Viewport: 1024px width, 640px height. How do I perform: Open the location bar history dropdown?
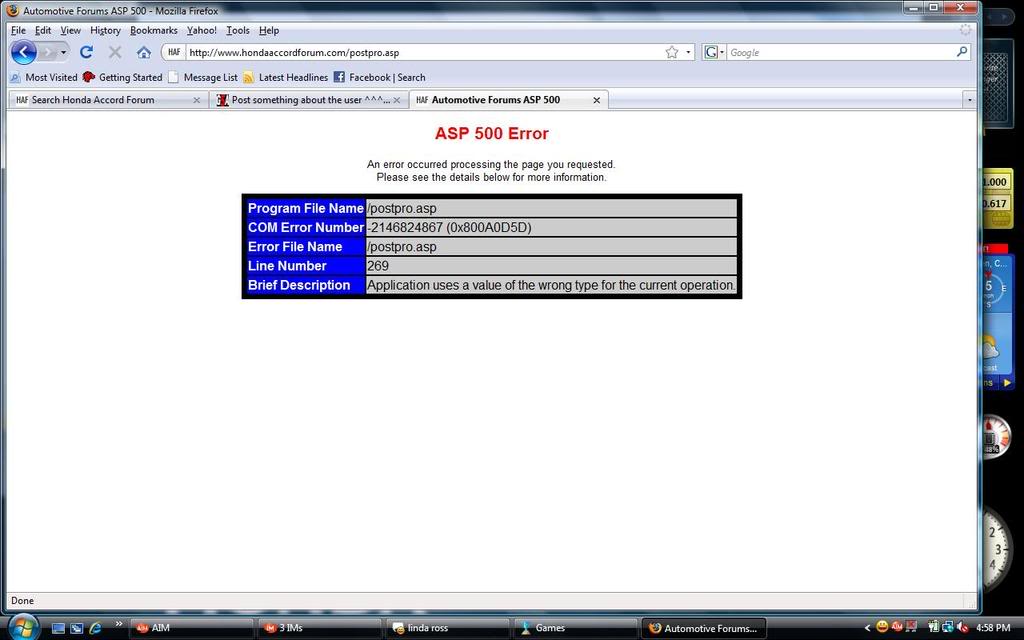pos(690,52)
